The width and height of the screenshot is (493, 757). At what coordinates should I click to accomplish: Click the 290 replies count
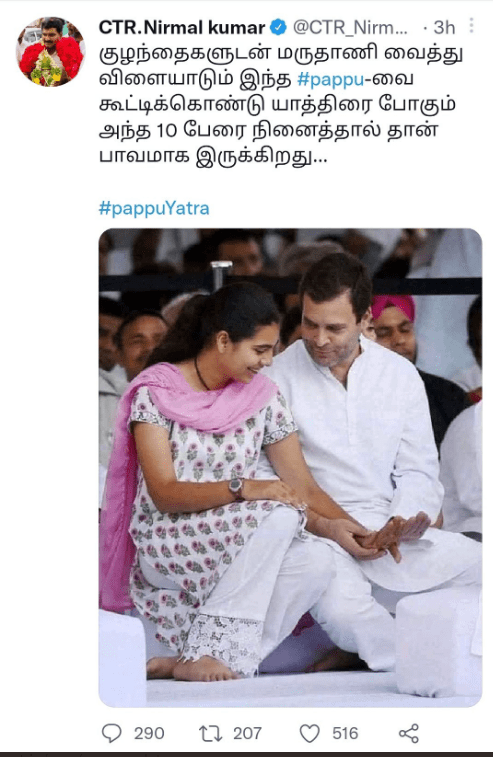(x=149, y=734)
